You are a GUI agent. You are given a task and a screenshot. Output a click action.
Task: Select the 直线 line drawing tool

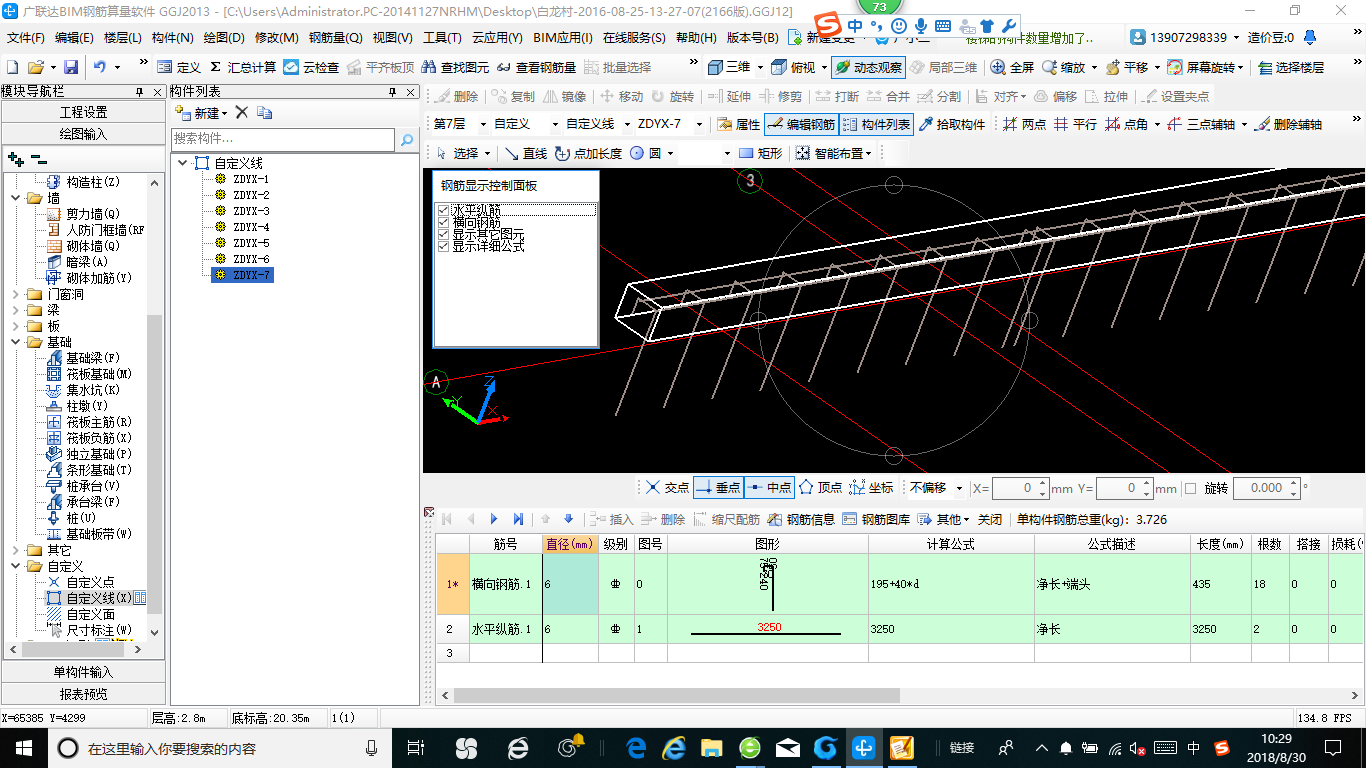point(526,153)
